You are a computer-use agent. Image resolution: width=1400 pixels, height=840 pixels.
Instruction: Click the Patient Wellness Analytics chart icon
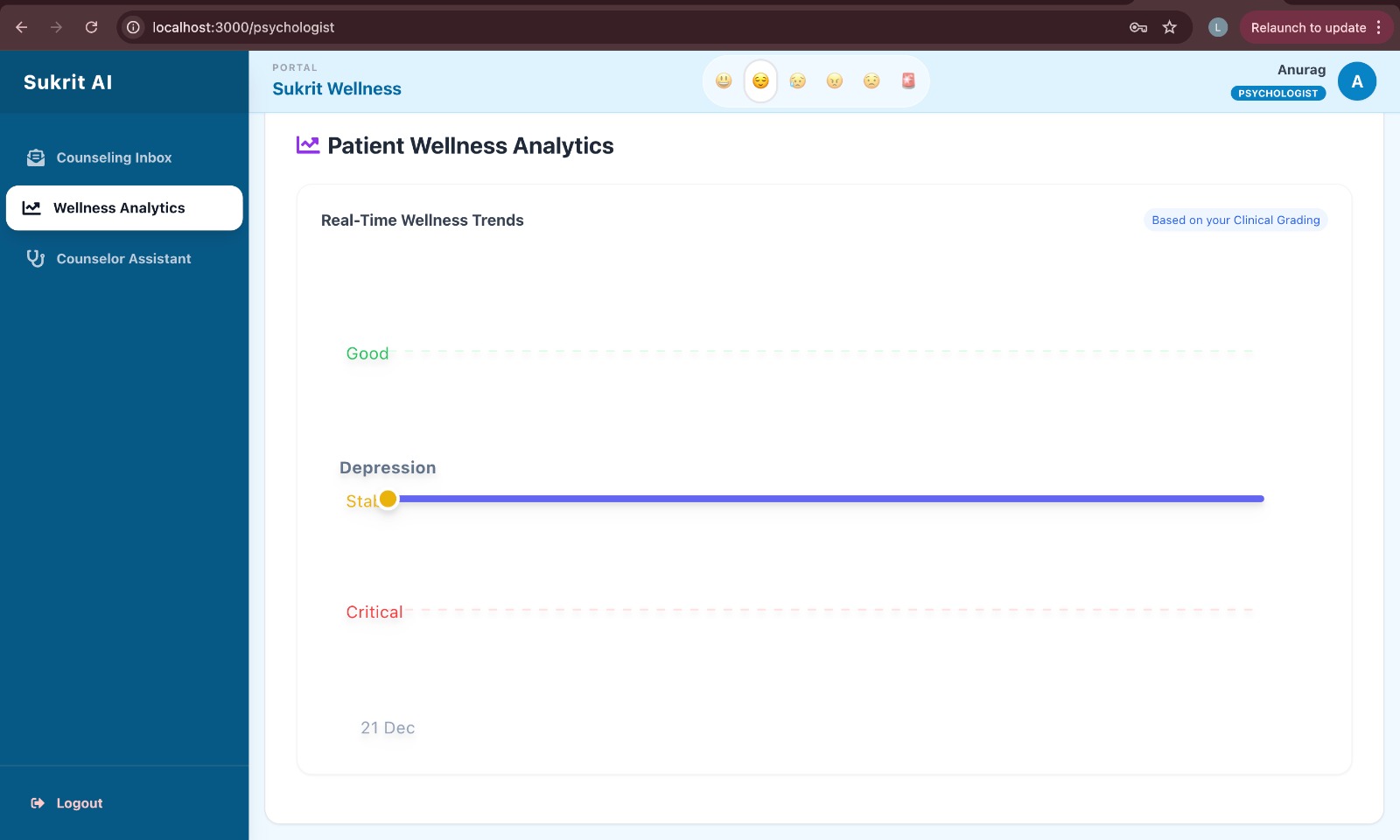308,145
